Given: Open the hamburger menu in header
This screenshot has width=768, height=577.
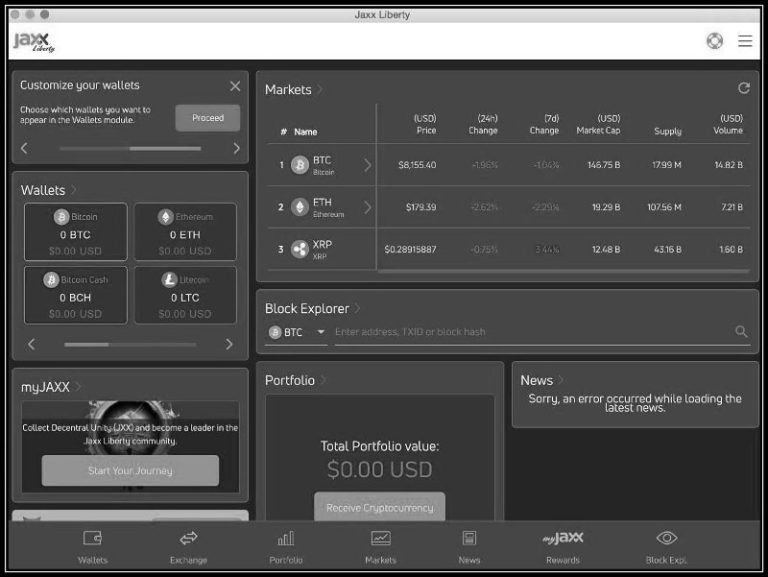Looking at the screenshot, I should 745,41.
